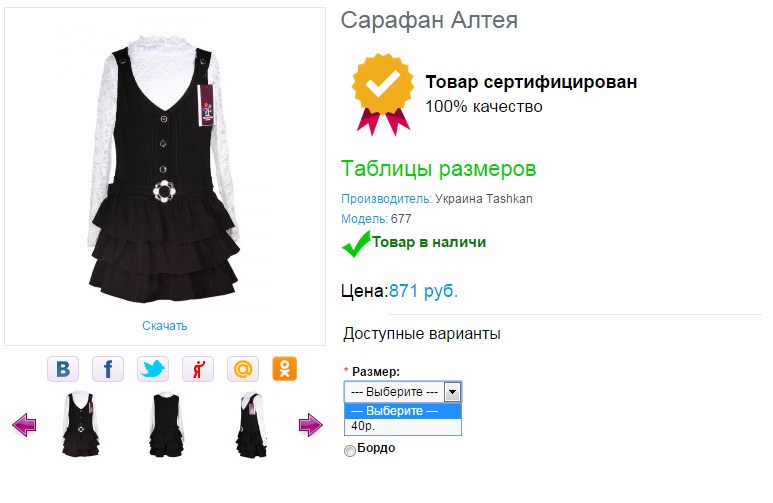The image size is (773, 503).
Task: Select the Бордо color radio button
Action: coord(350,451)
